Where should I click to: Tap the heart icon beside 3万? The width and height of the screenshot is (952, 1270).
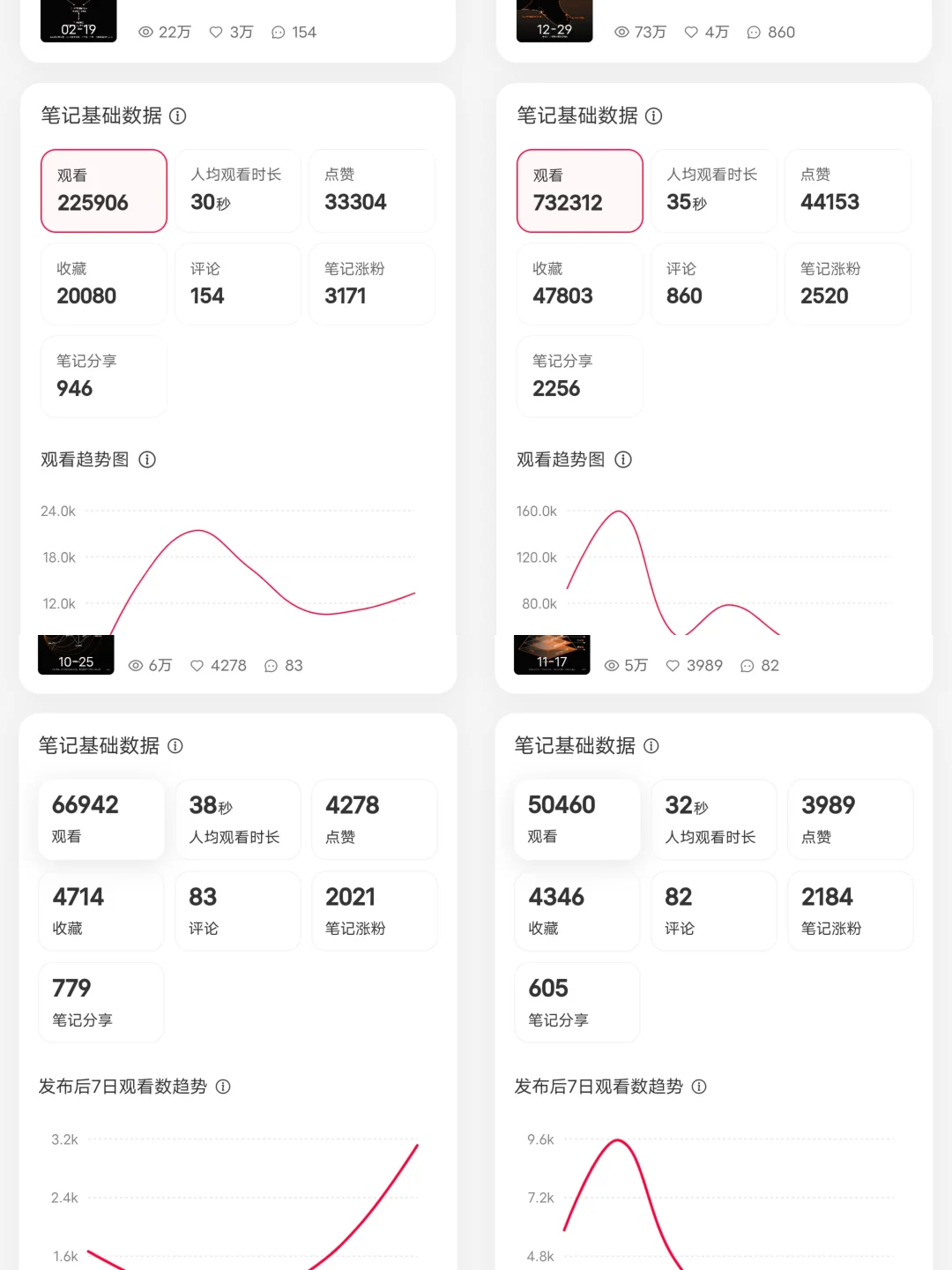pos(216,32)
